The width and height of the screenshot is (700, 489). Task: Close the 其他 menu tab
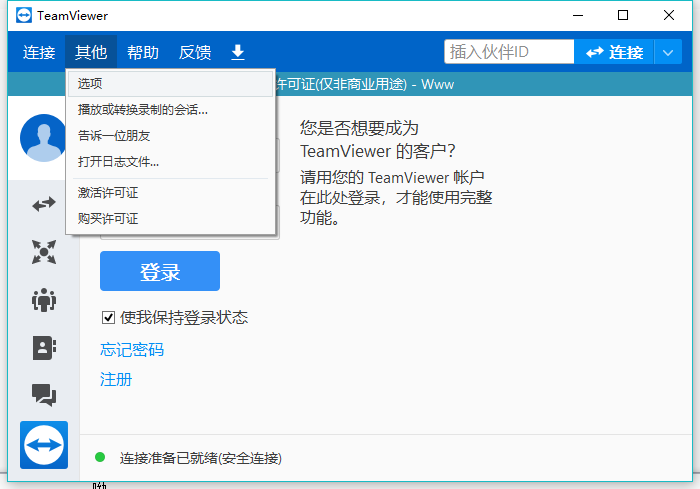point(91,52)
